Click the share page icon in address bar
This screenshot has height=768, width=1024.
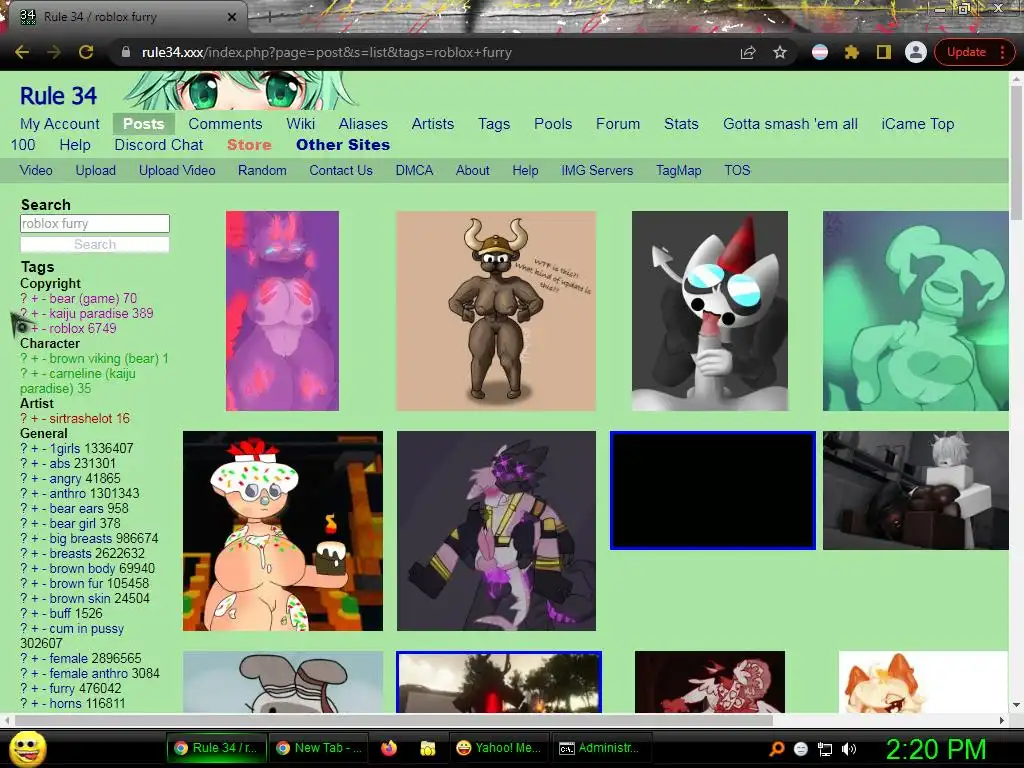[x=748, y=52]
